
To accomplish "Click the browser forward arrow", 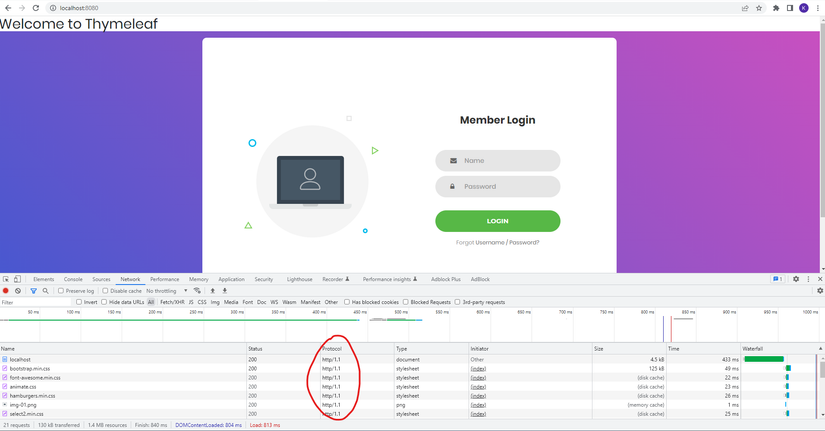I will [22, 8].
